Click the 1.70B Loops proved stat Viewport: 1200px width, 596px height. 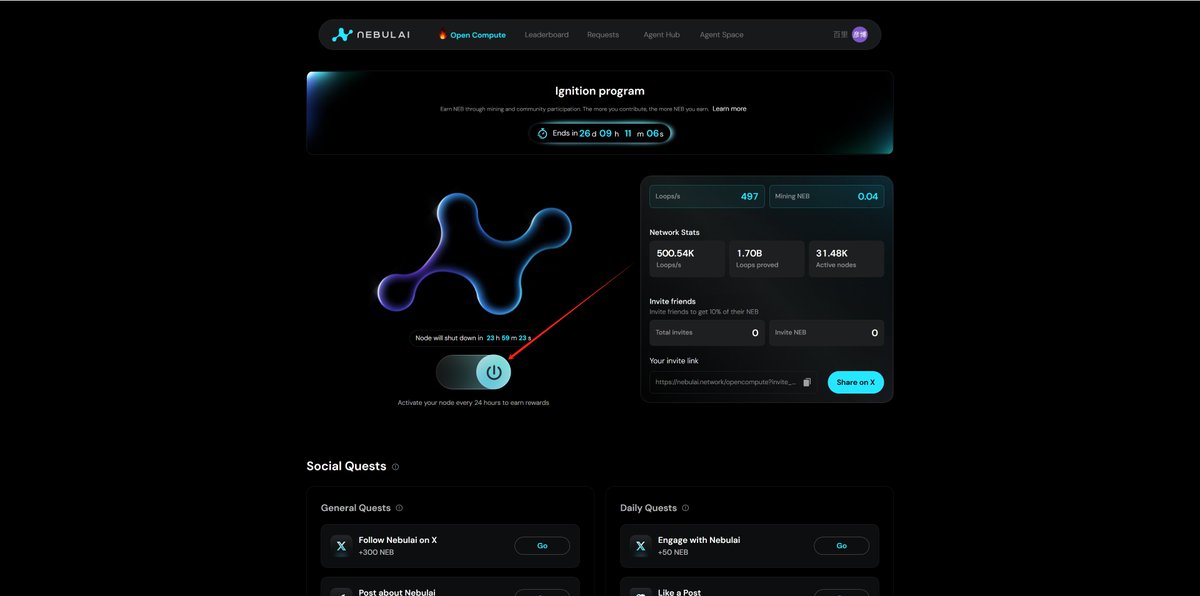(x=767, y=259)
